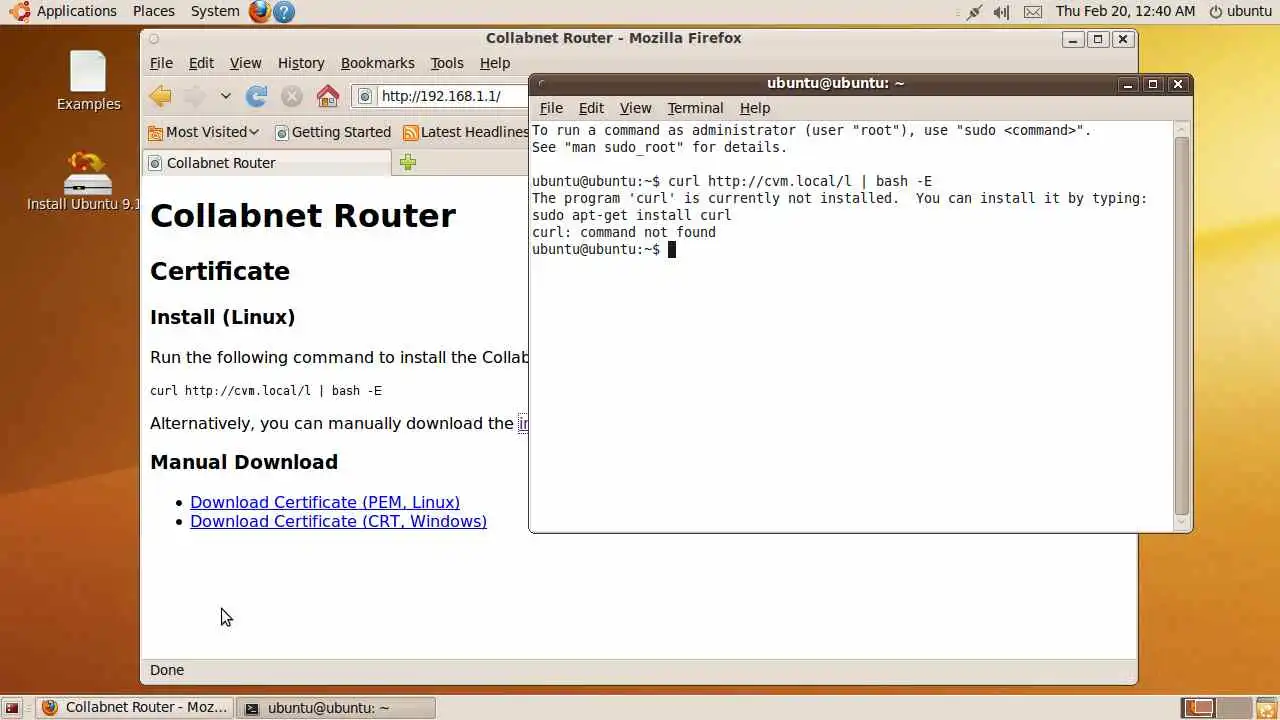Click the Firefox window menu icon in titlebar
Viewport: 1280px width, 720px height.
click(154, 39)
